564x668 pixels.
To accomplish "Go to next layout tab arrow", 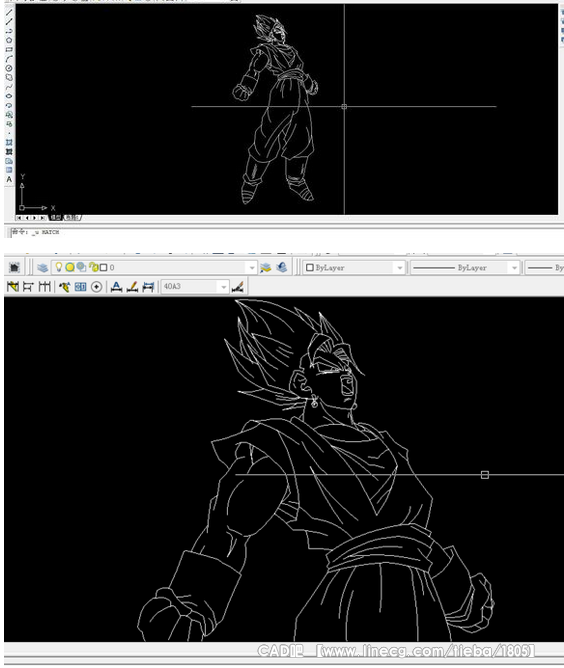I will pos(35,218).
